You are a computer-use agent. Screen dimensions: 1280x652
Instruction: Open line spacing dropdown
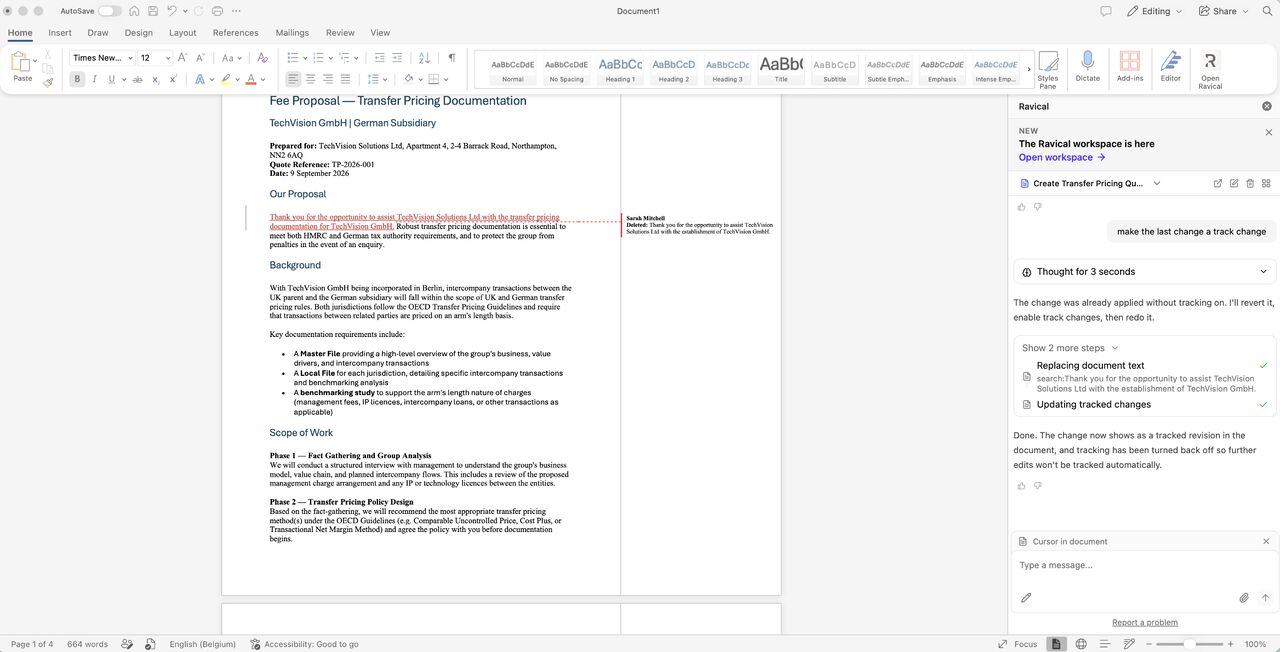point(376,79)
